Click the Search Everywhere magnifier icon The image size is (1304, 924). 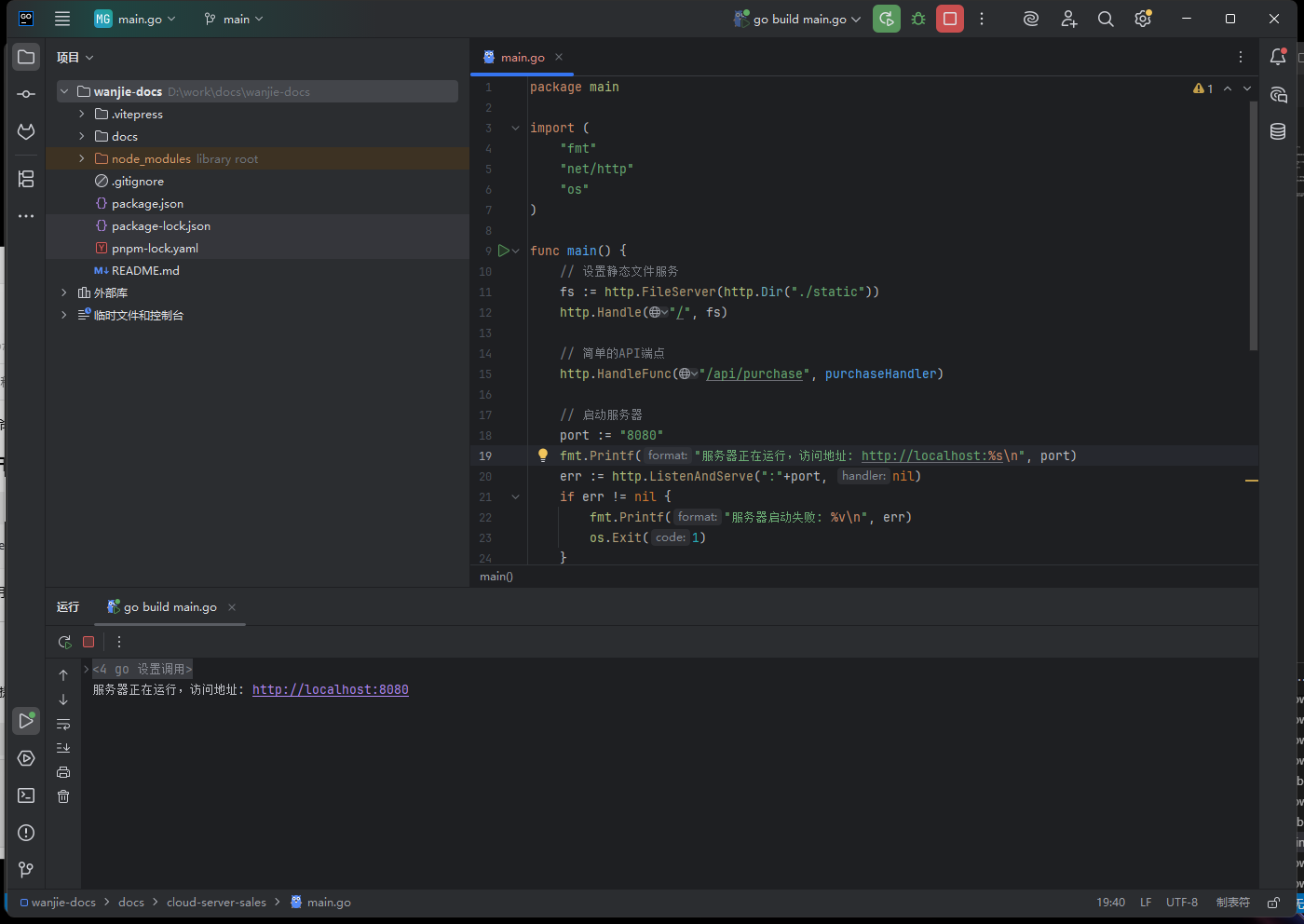point(1106,19)
